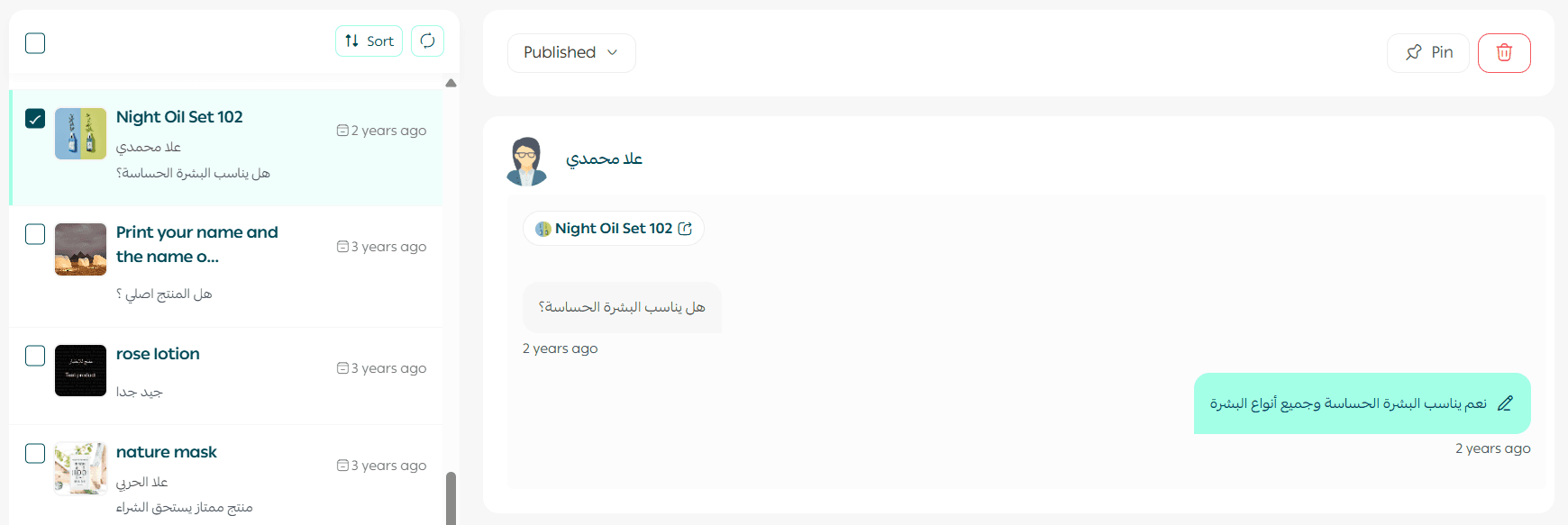Toggle the select-all checkbox
1568x525 pixels.
click(35, 42)
